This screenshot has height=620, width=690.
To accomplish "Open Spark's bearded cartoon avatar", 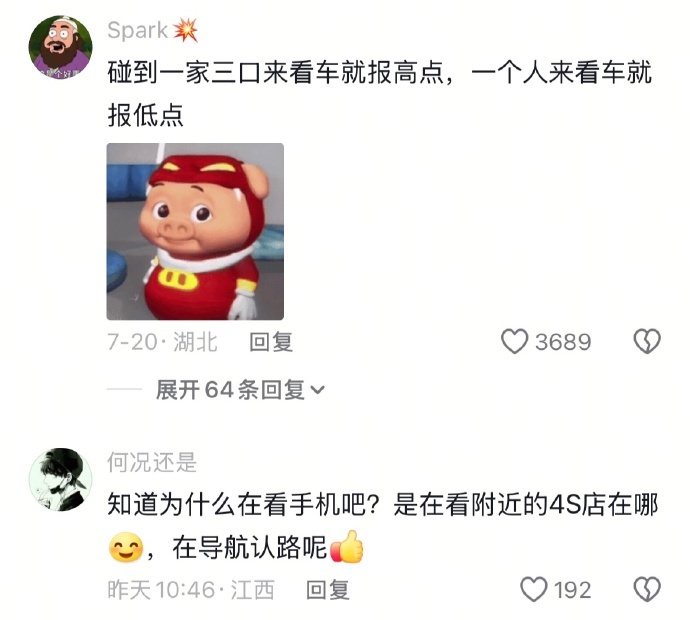I will point(60,47).
